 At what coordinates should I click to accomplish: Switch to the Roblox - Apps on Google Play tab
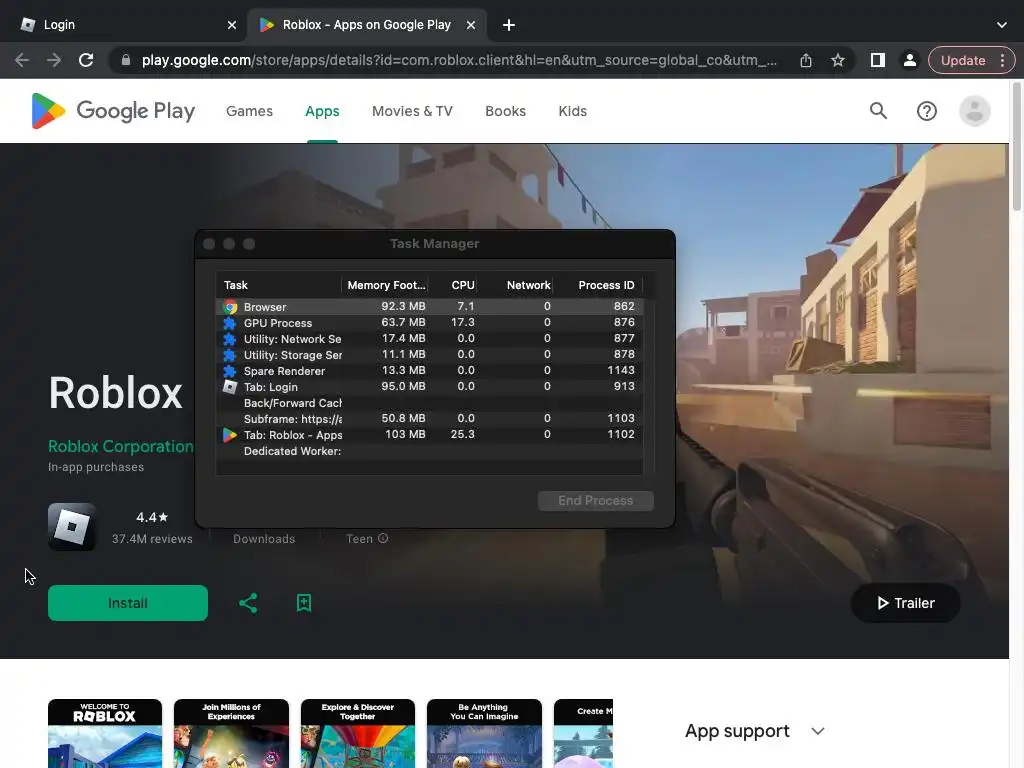366,25
